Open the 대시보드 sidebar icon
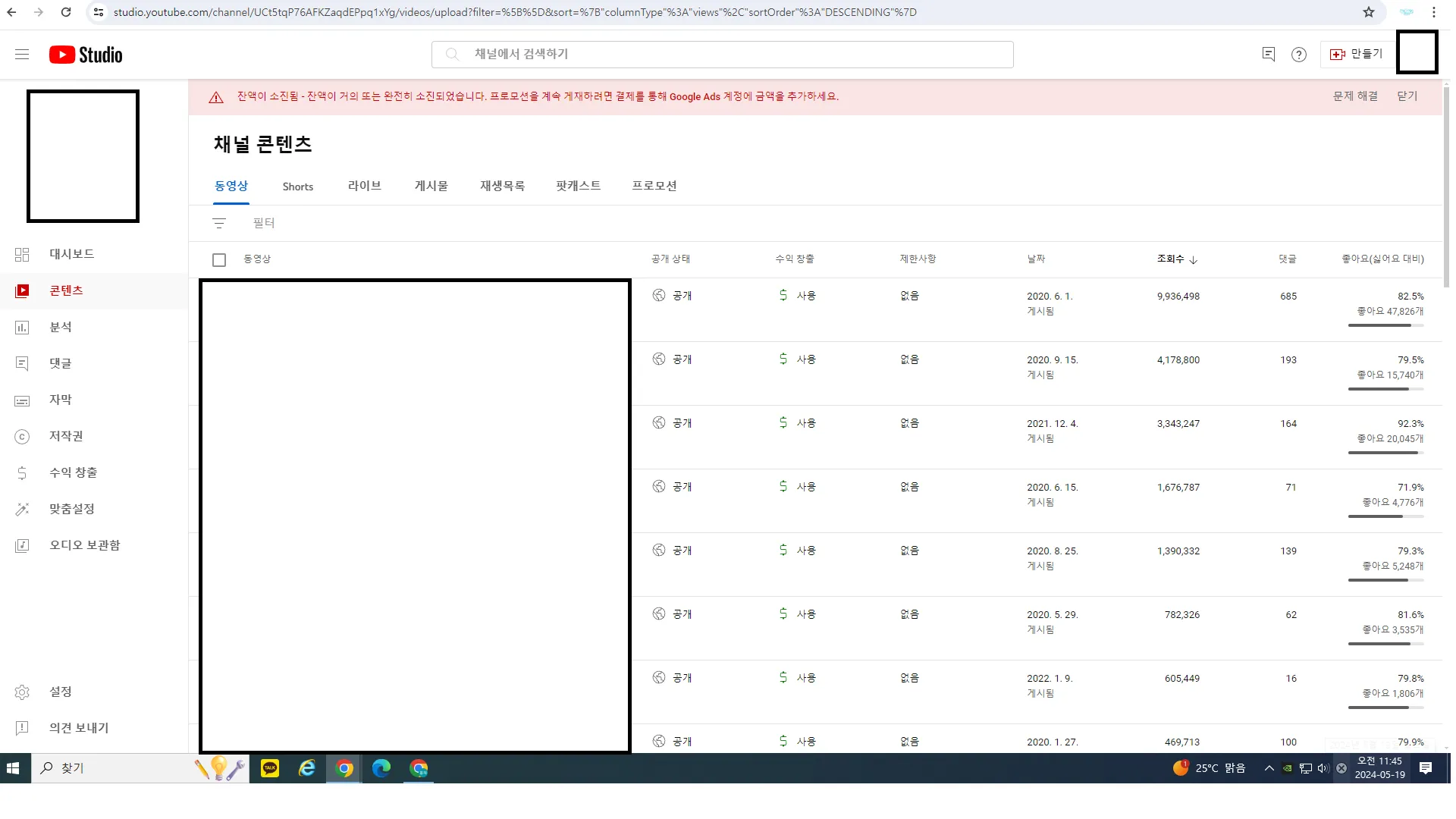This screenshot has width=1456, height=819. click(22, 254)
